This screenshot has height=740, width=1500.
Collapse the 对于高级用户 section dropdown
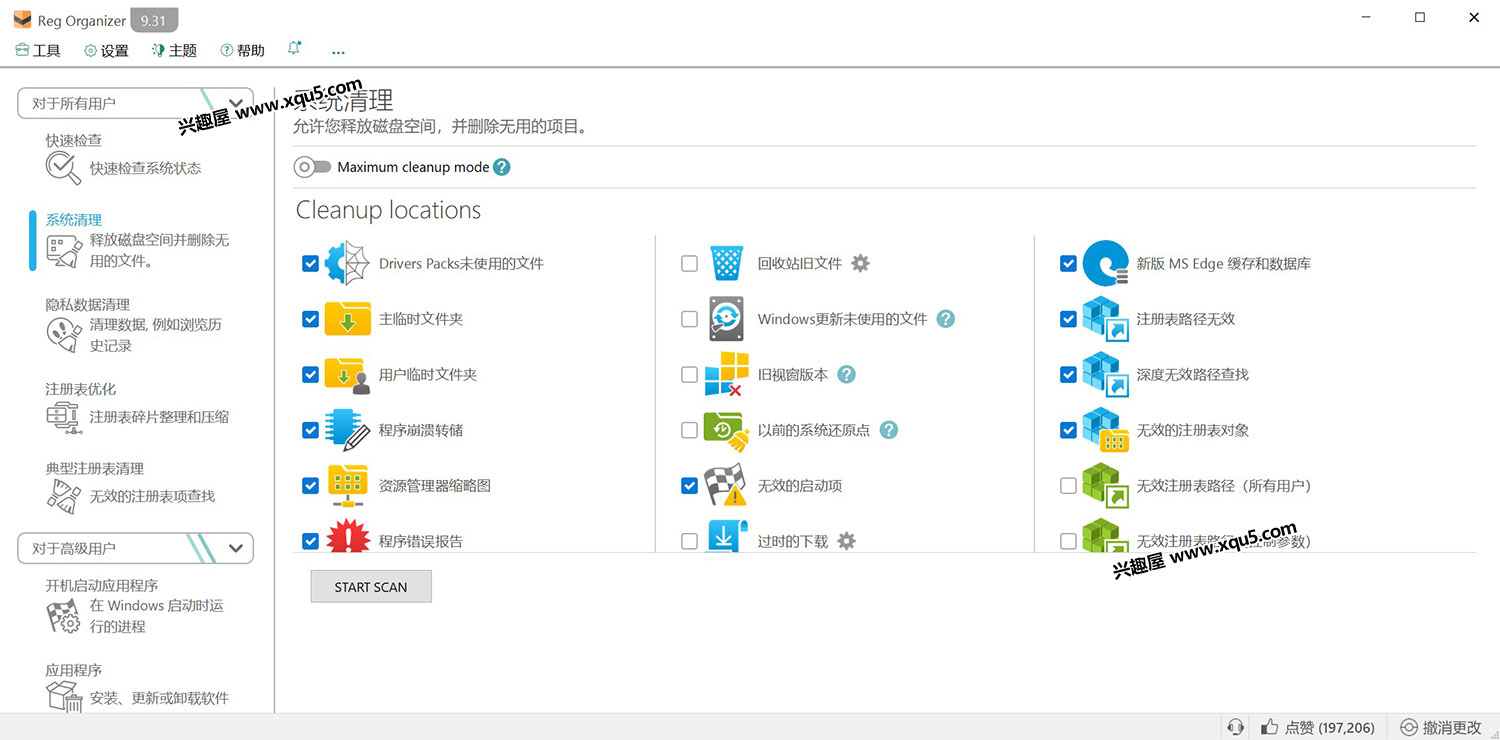tap(236, 548)
